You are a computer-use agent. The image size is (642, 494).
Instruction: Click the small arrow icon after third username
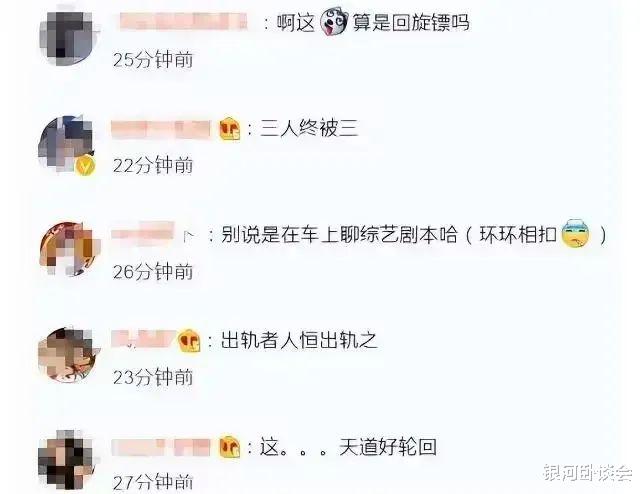188,236
